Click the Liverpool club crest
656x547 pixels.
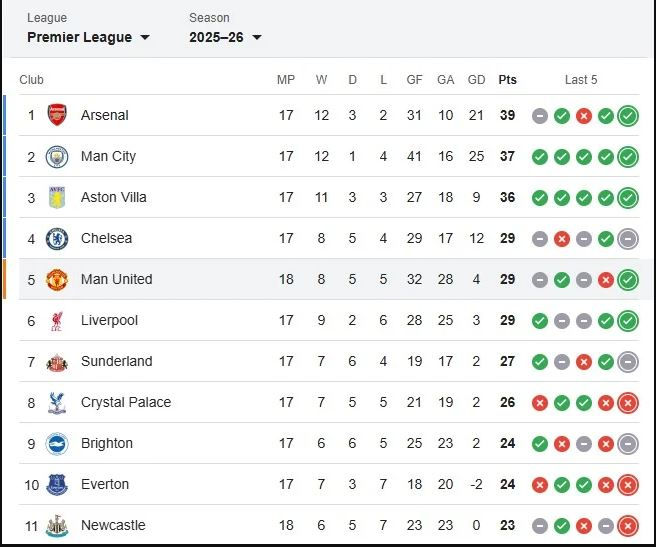click(x=57, y=320)
